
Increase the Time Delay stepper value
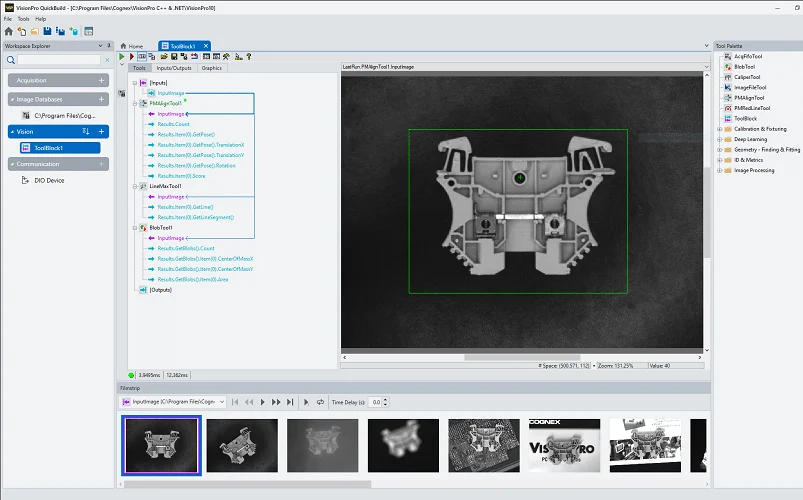[x=387, y=399]
